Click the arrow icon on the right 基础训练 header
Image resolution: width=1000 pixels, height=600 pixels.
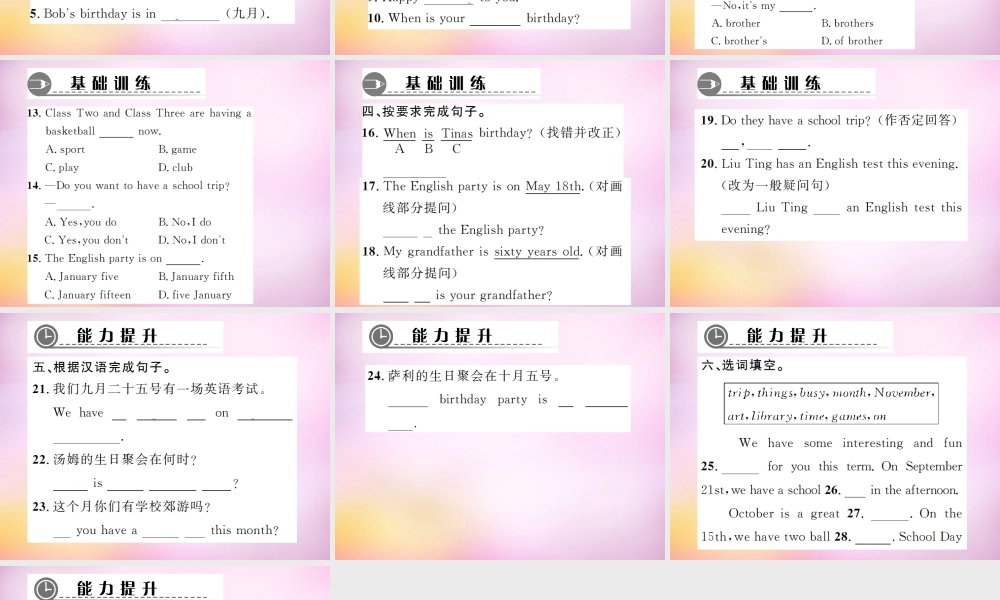[710, 83]
